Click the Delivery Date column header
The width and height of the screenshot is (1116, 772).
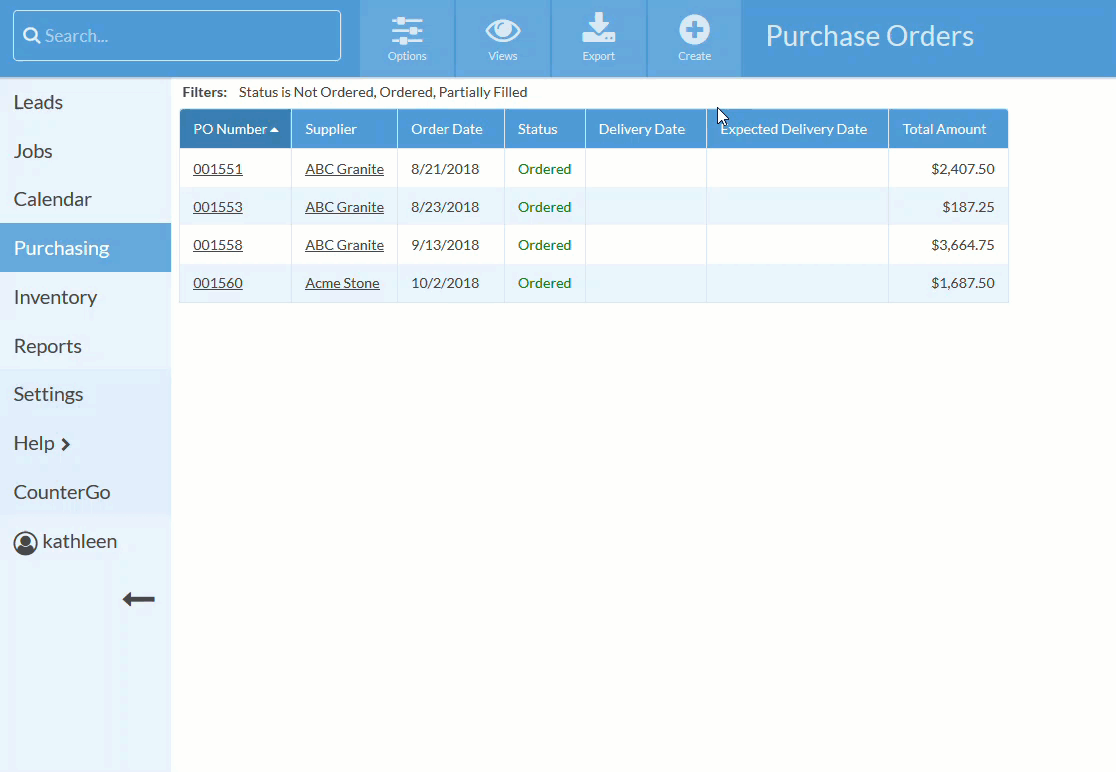(x=641, y=128)
